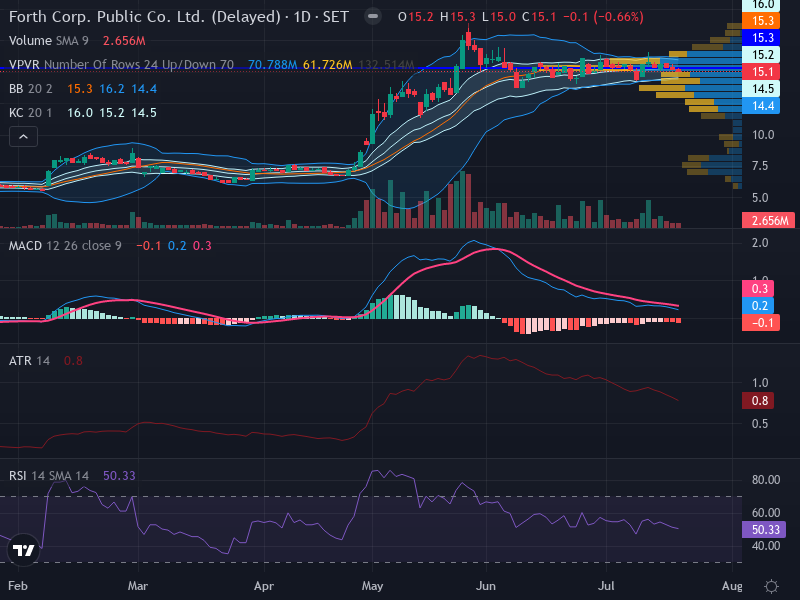Screen dimensions: 800x600
Task: Click the Mar label on time axis
Action: click(x=138, y=586)
